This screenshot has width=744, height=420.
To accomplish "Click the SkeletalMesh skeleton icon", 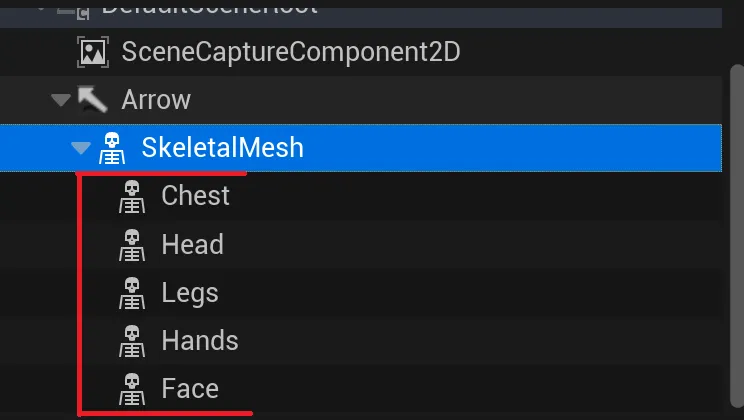I will 113,149.
